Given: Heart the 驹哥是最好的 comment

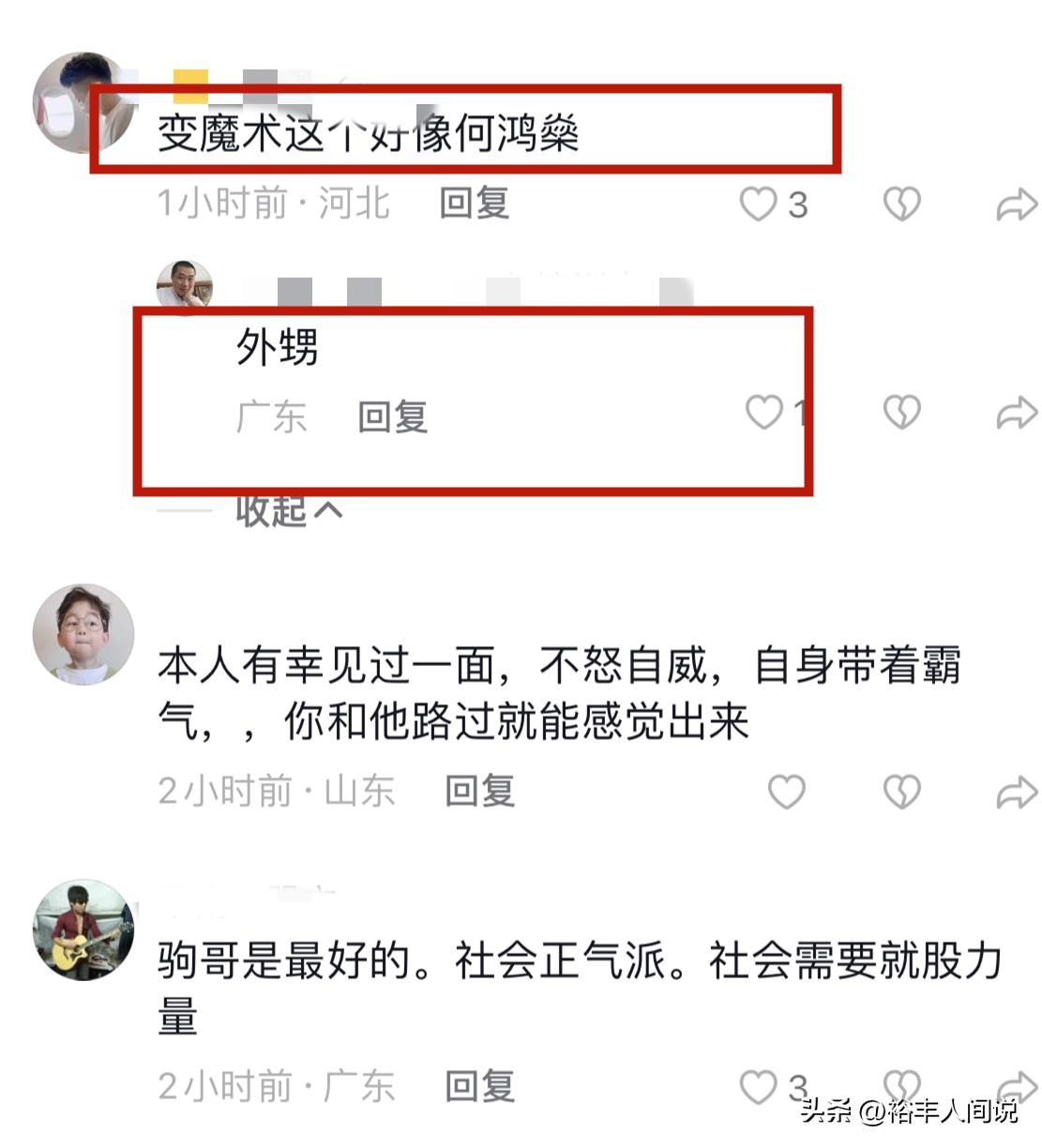Looking at the screenshot, I should point(759,1087).
